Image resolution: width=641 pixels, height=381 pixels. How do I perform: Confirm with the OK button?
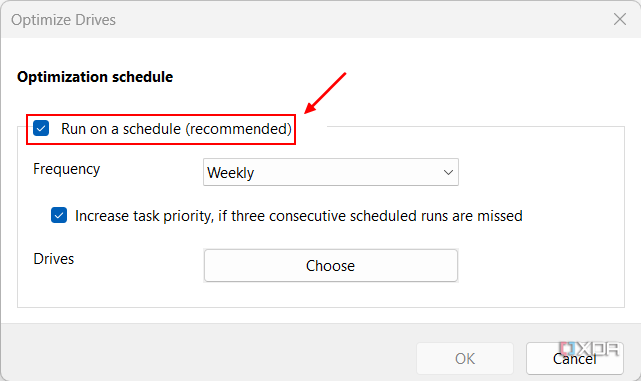click(x=465, y=359)
